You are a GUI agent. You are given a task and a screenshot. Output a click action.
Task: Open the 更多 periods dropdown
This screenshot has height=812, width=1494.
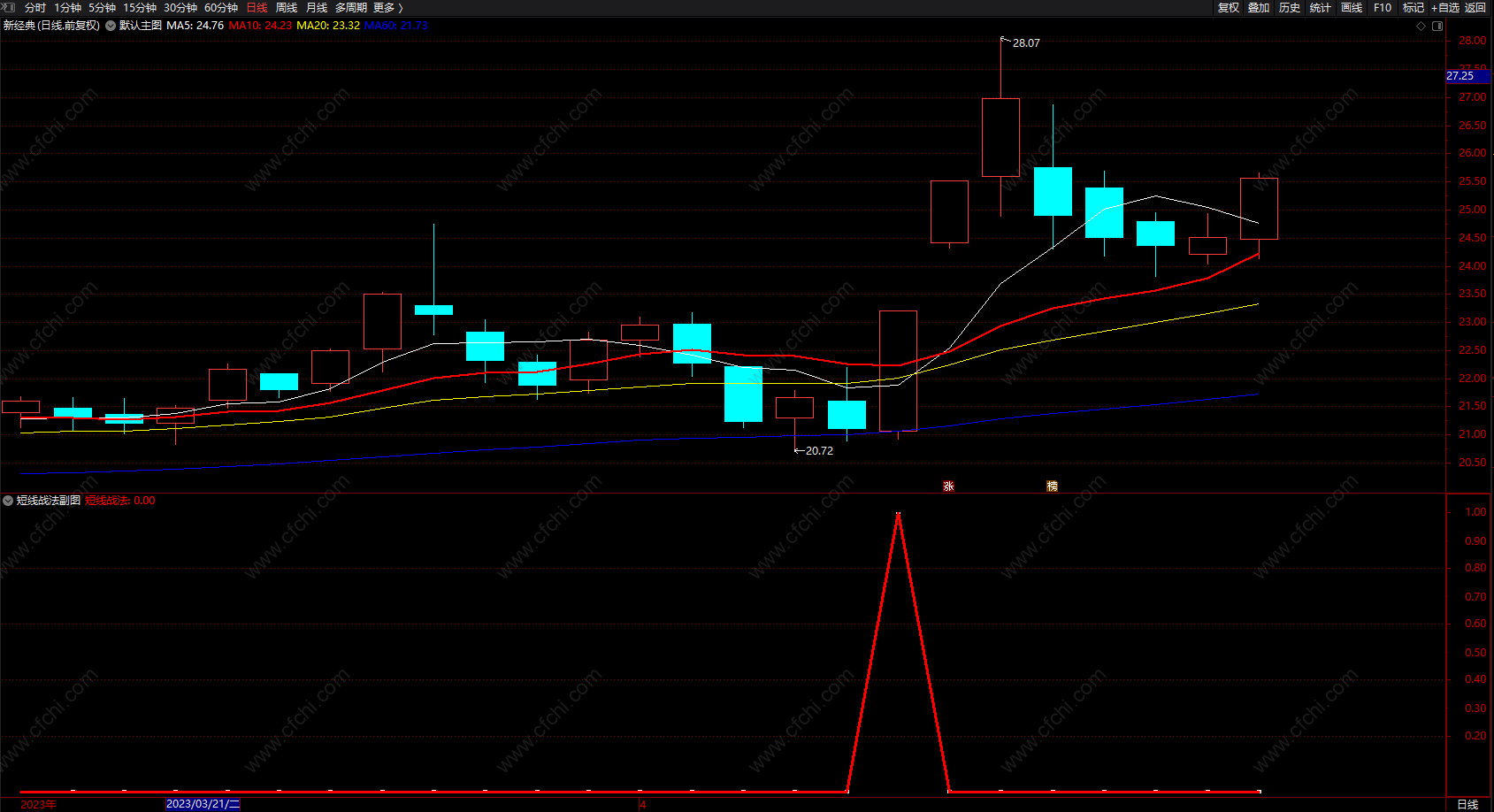387,8
